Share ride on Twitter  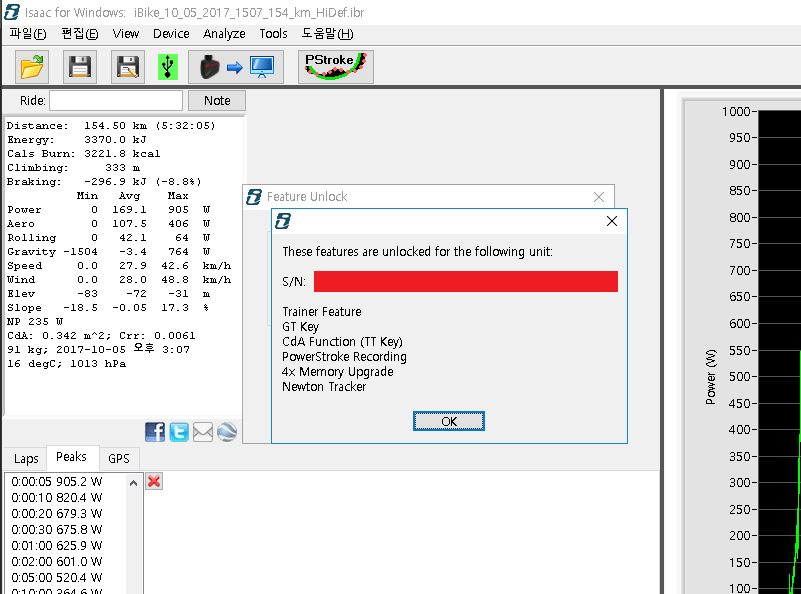pos(179,432)
